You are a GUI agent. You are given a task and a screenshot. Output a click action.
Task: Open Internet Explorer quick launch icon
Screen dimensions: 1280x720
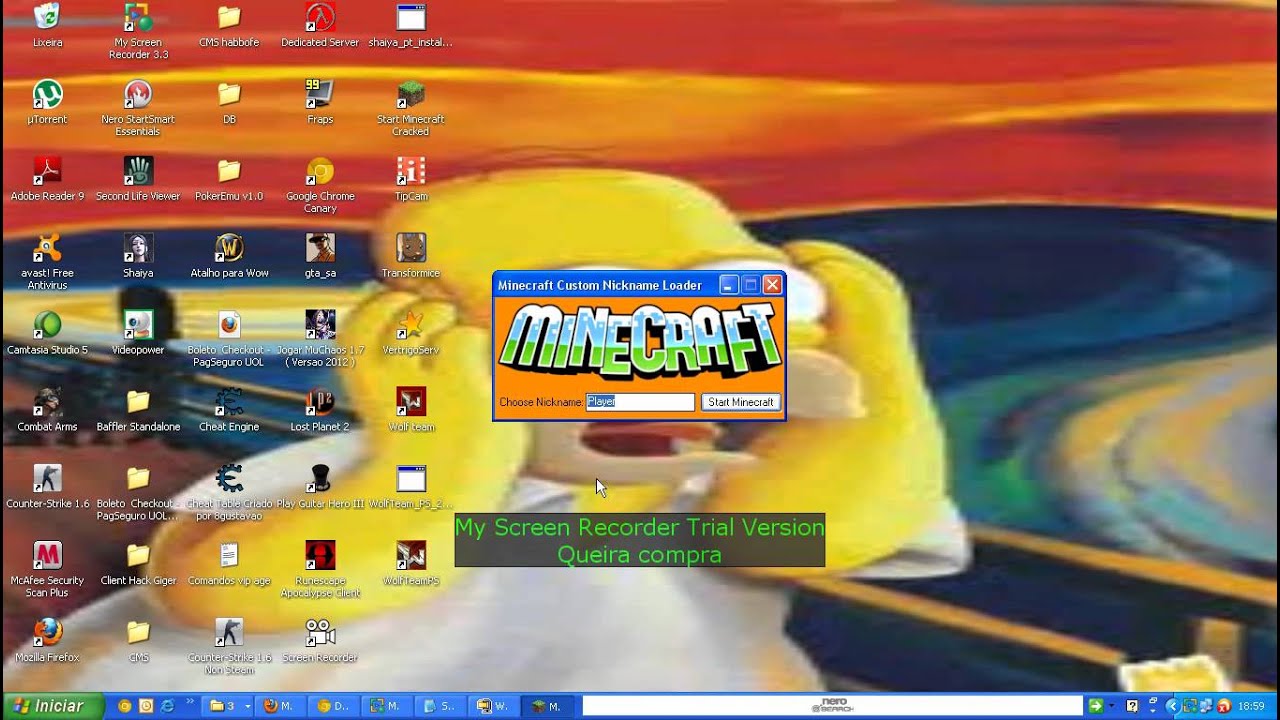[167, 706]
